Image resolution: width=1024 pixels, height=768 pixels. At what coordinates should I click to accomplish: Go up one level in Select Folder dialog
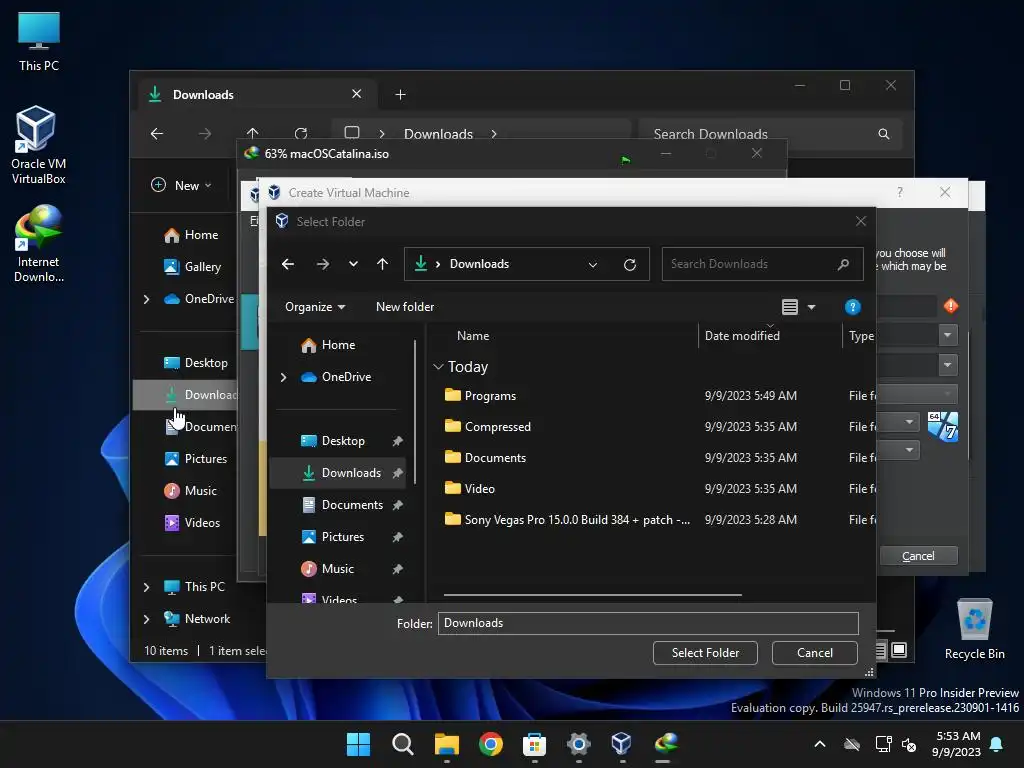(x=383, y=264)
